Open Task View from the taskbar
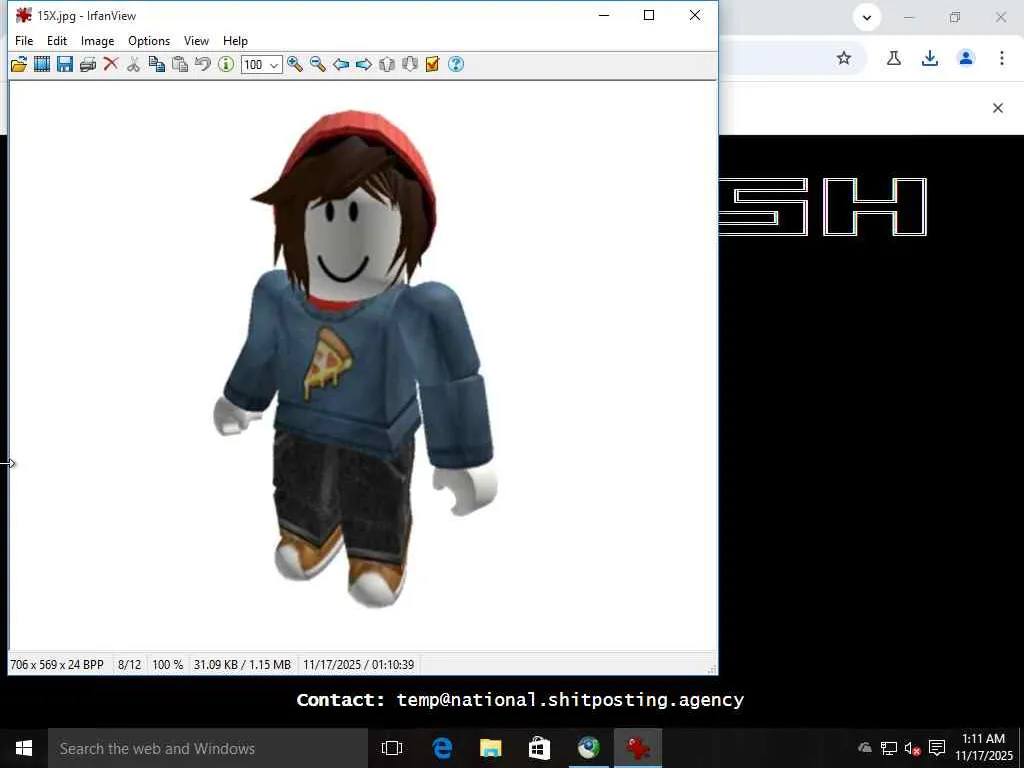 (x=392, y=748)
